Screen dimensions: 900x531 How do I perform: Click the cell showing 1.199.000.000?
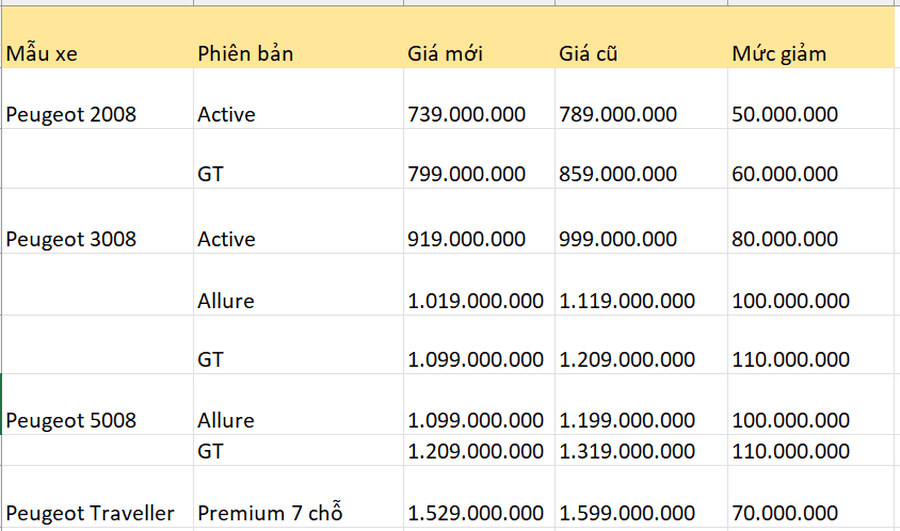click(x=627, y=420)
